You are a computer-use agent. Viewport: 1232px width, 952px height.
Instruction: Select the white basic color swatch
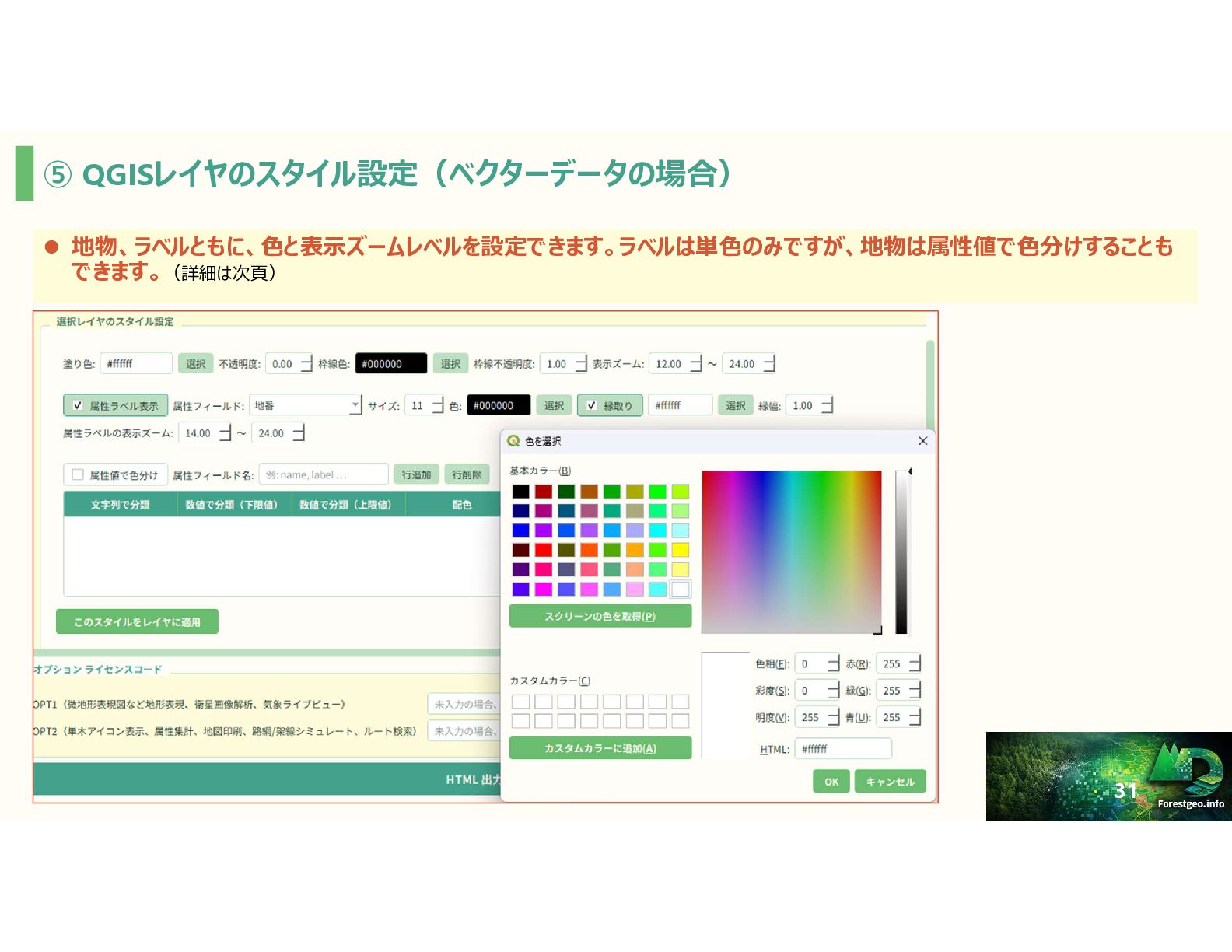[x=680, y=589]
